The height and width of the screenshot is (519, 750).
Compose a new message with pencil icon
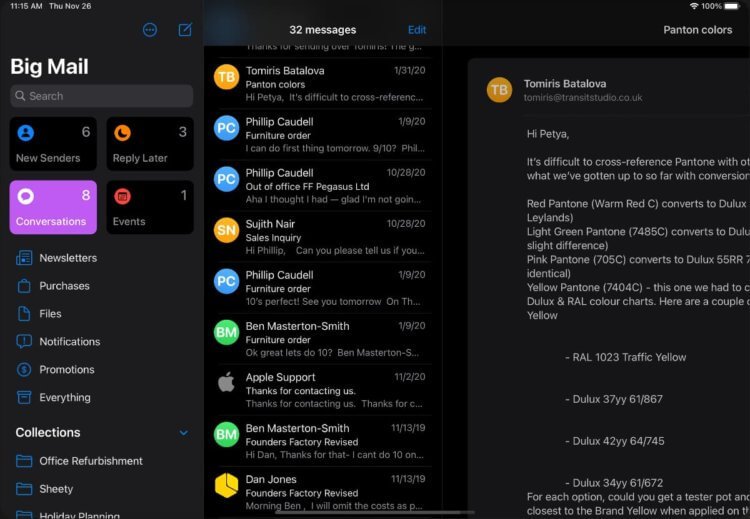tap(185, 30)
